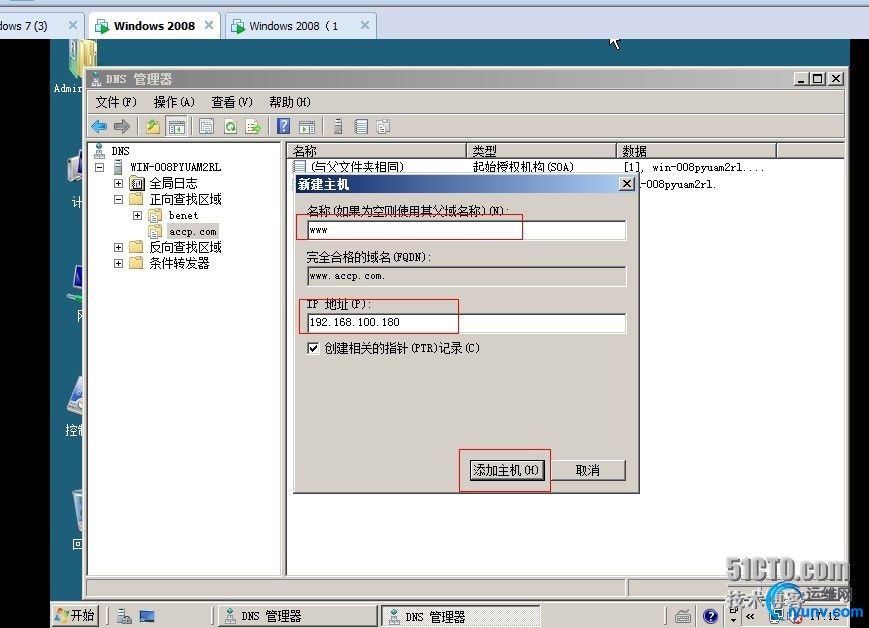Image resolution: width=869 pixels, height=628 pixels.
Task: Click the 添加主机(H) button
Action: click(x=507, y=470)
